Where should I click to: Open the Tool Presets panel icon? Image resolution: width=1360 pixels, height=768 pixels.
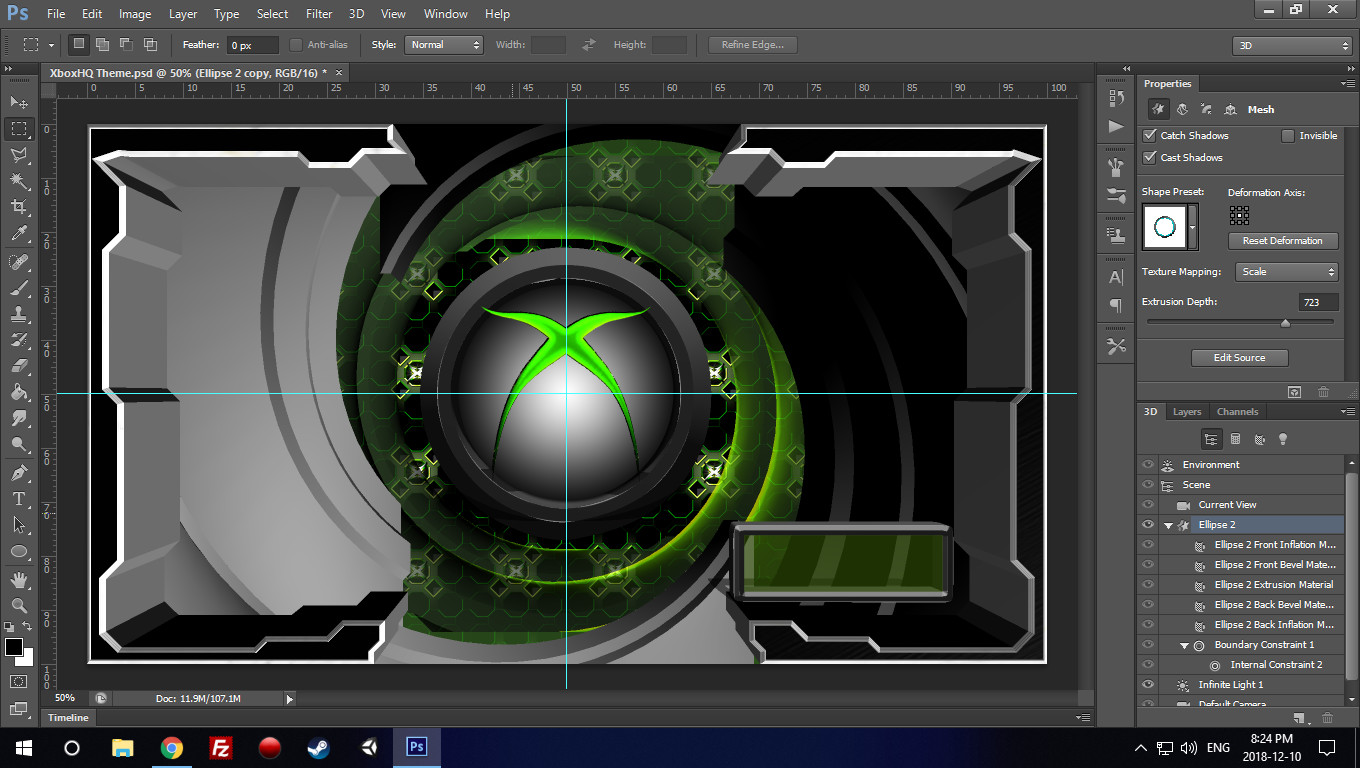pyautogui.click(x=1116, y=346)
